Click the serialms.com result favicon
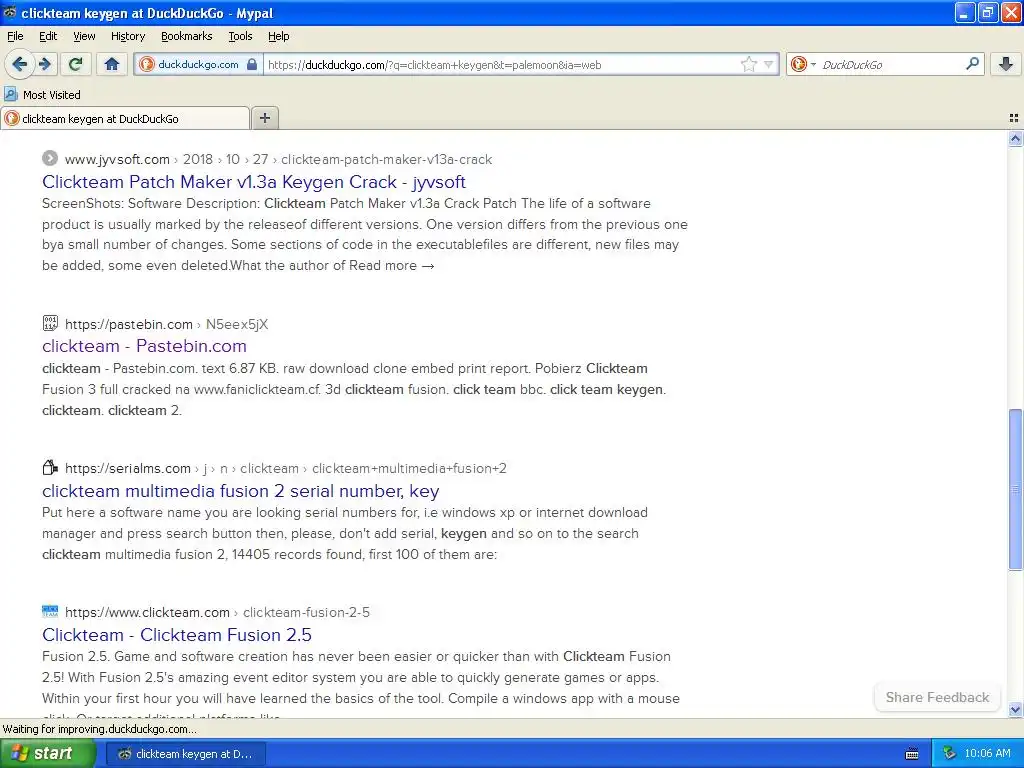 (x=50, y=468)
